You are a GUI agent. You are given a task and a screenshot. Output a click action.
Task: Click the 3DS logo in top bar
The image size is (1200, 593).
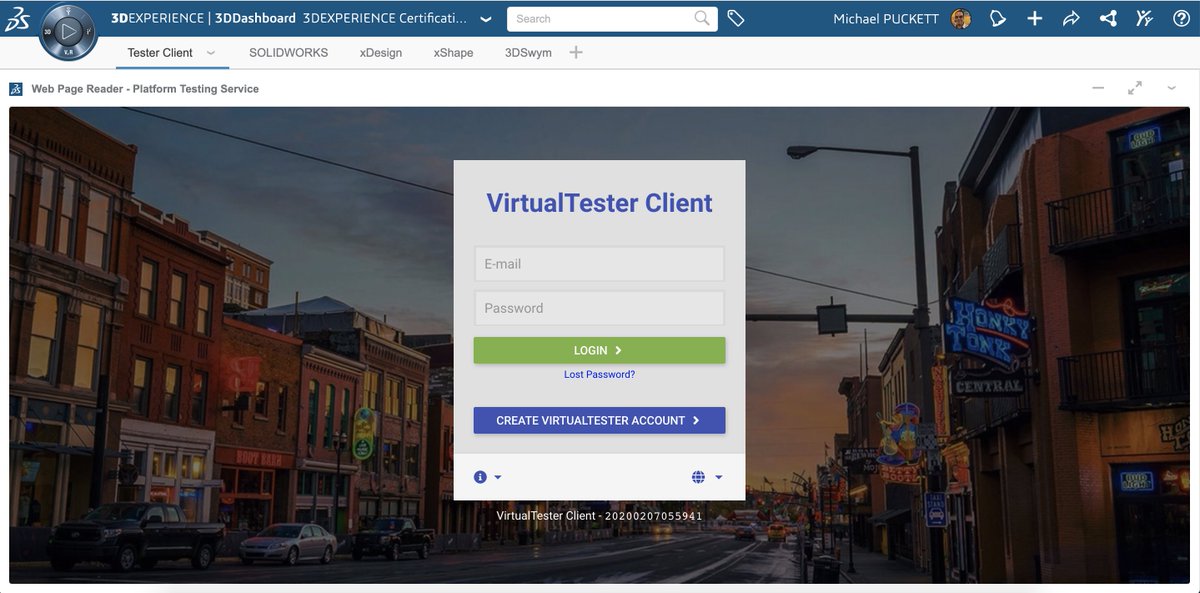[19, 19]
